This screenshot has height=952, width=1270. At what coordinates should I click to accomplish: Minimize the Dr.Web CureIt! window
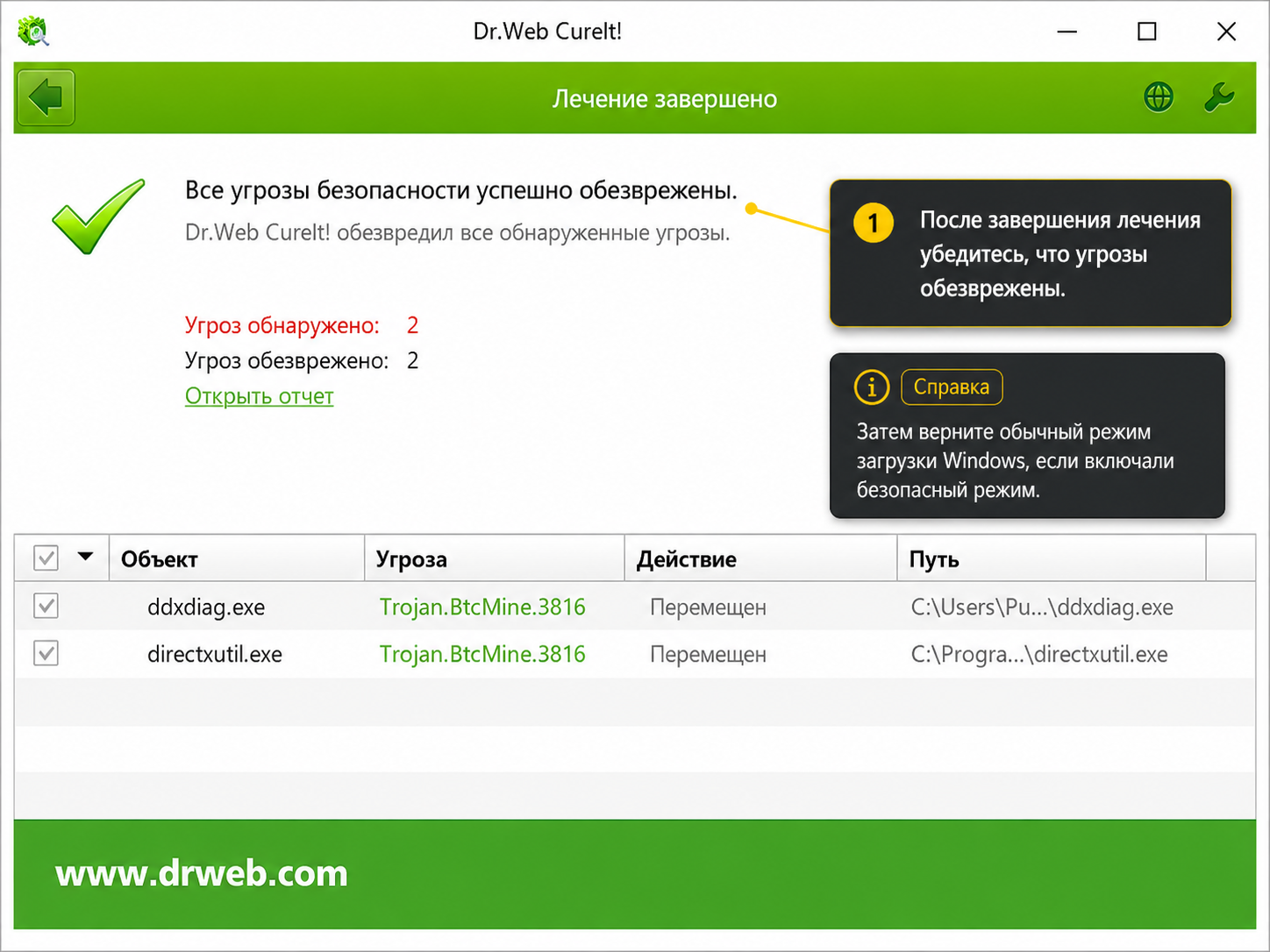1067,32
